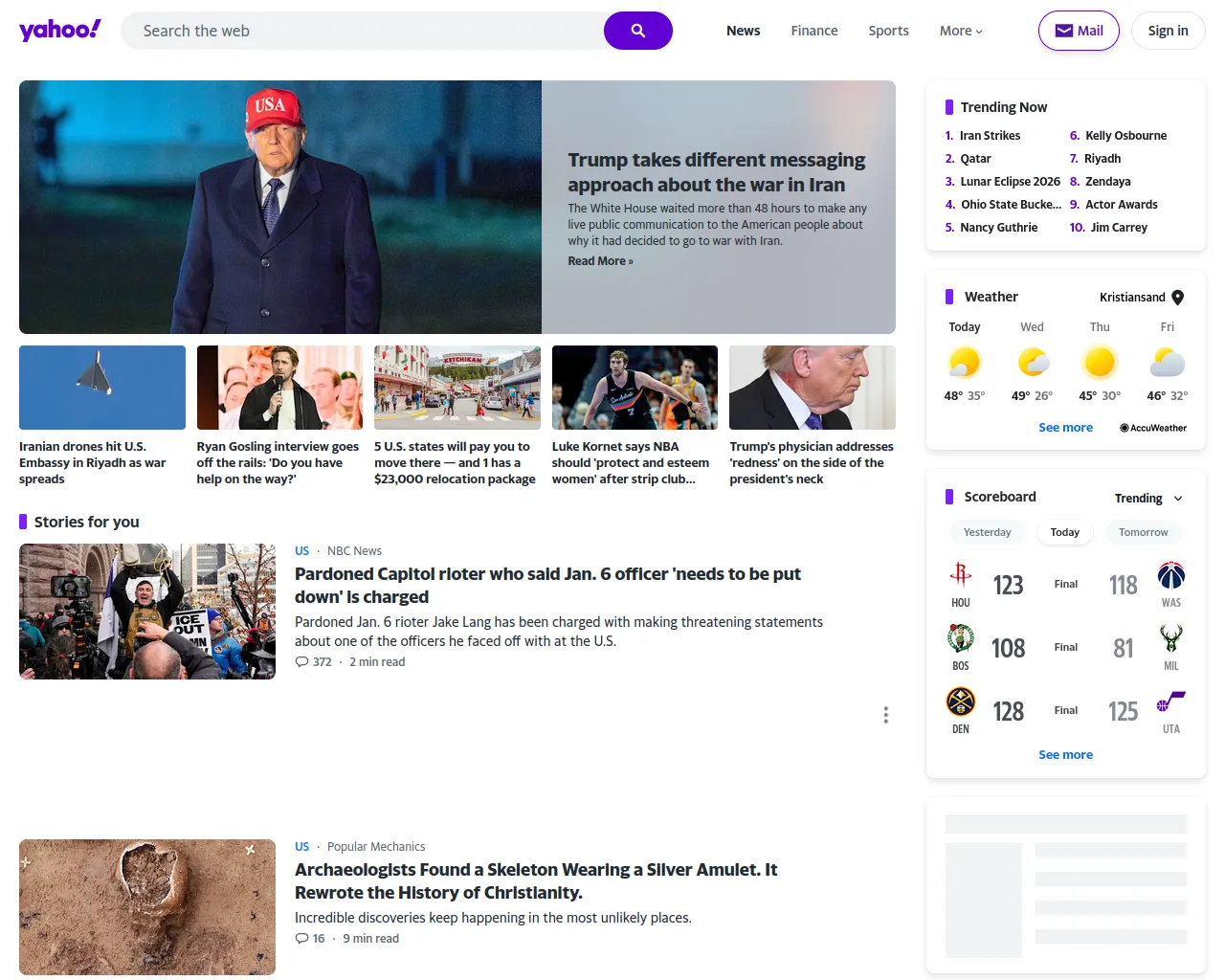This screenshot has height=980, width=1225.
Task: Click the Sign in button
Action: [x=1169, y=31]
